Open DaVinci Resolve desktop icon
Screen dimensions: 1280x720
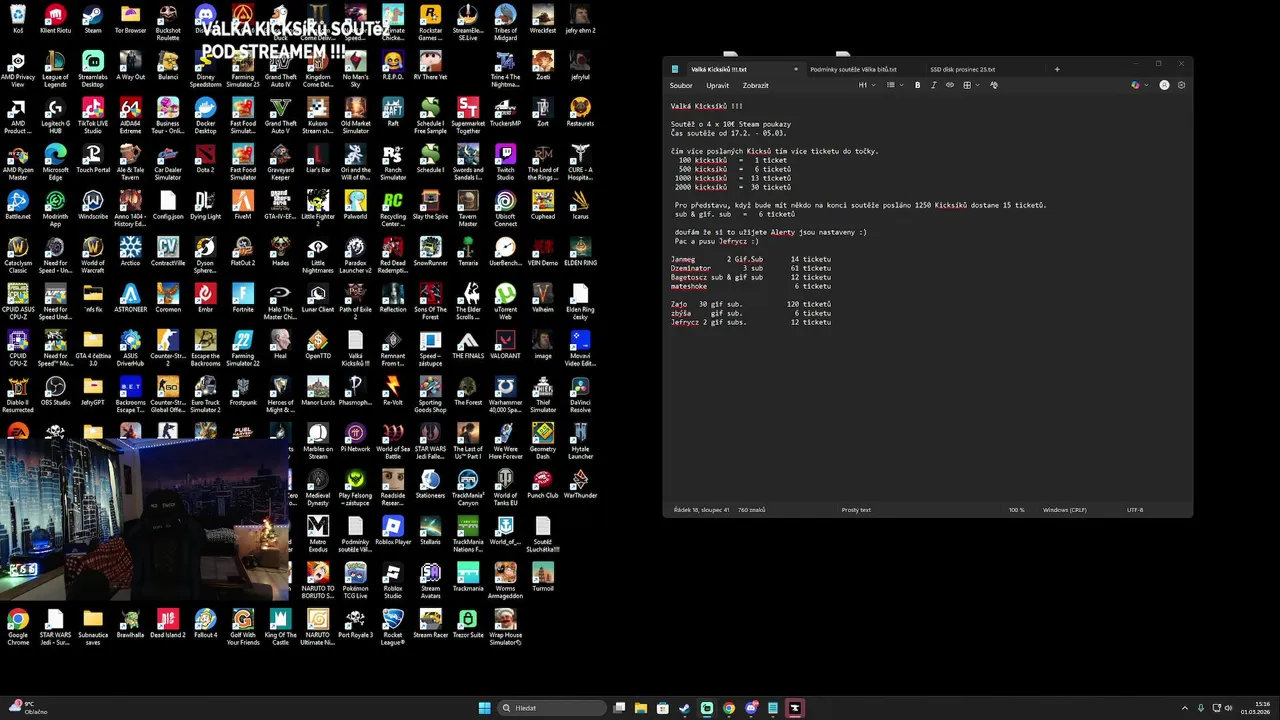click(x=580, y=394)
